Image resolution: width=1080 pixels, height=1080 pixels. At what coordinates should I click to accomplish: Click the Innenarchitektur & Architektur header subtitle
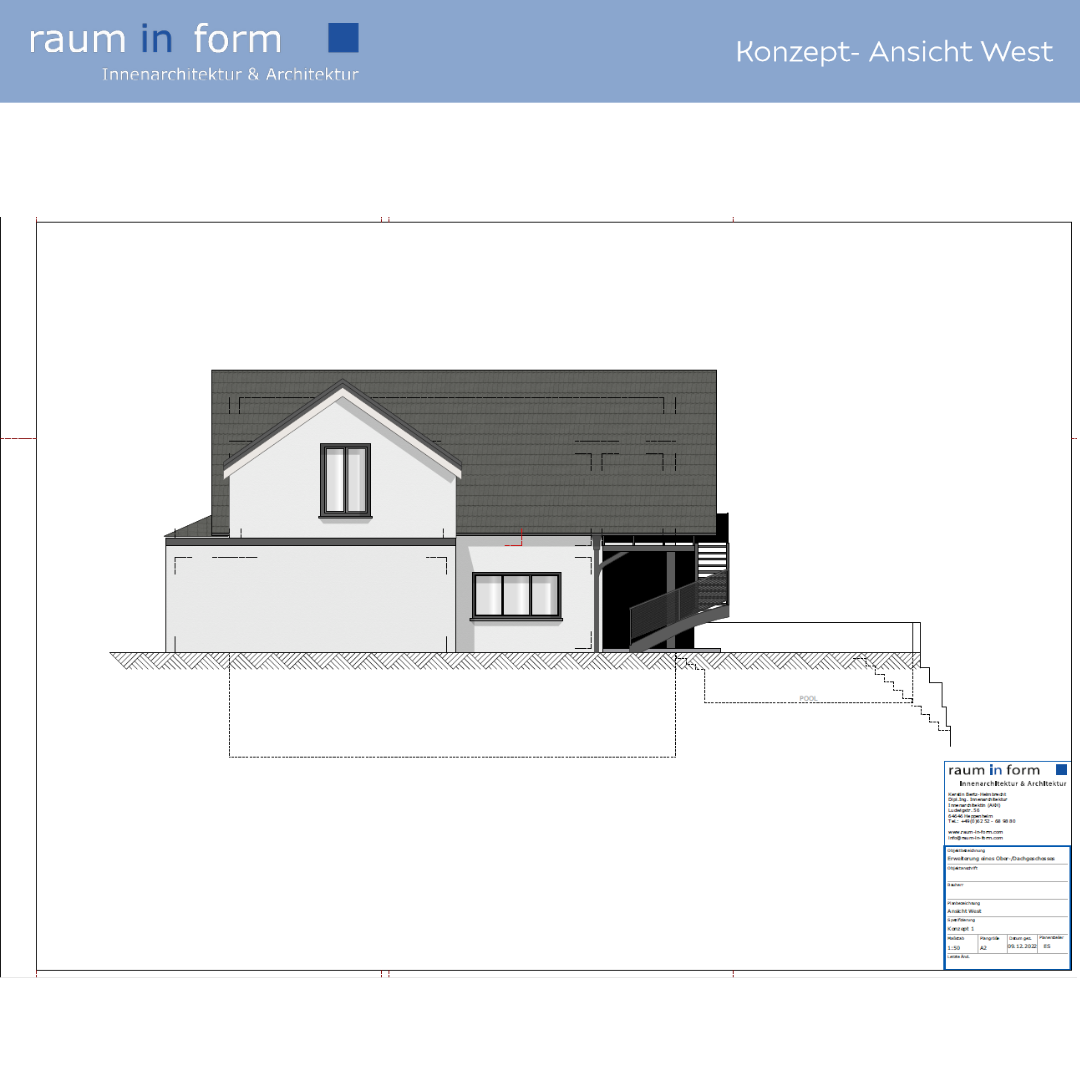click(x=230, y=74)
